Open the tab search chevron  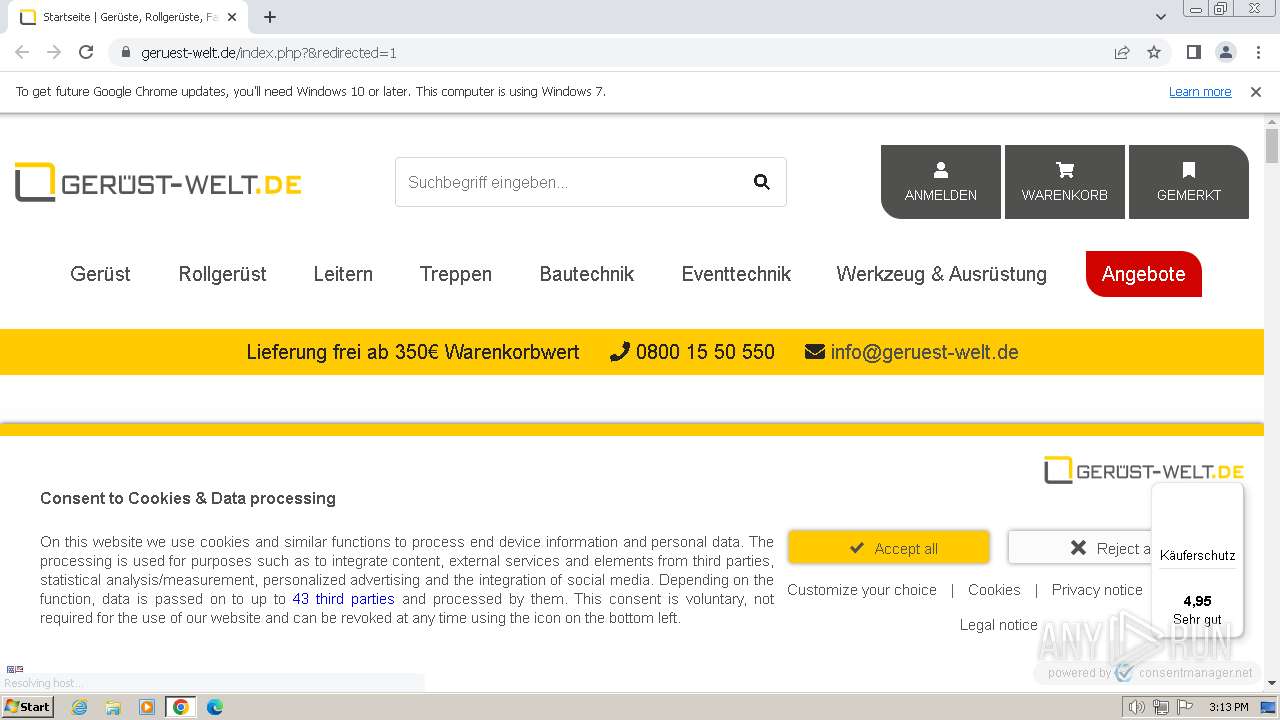(x=1161, y=17)
